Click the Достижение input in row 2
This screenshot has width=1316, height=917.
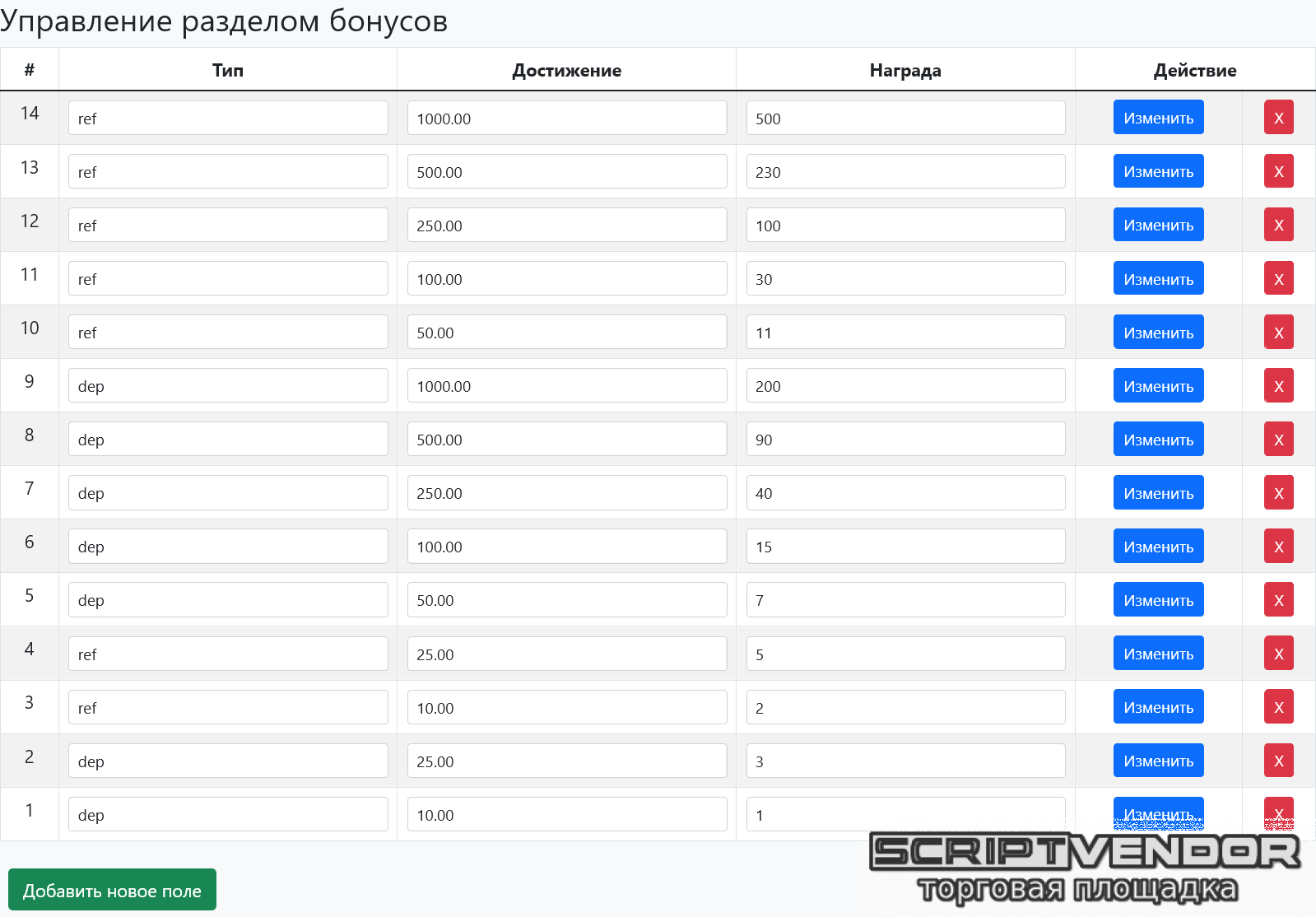[x=566, y=761]
